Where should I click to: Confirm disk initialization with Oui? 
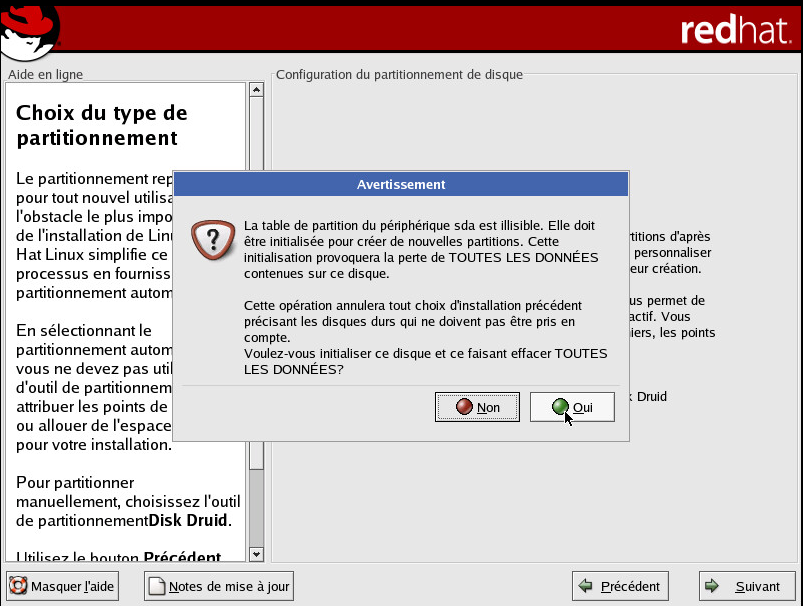click(x=572, y=407)
